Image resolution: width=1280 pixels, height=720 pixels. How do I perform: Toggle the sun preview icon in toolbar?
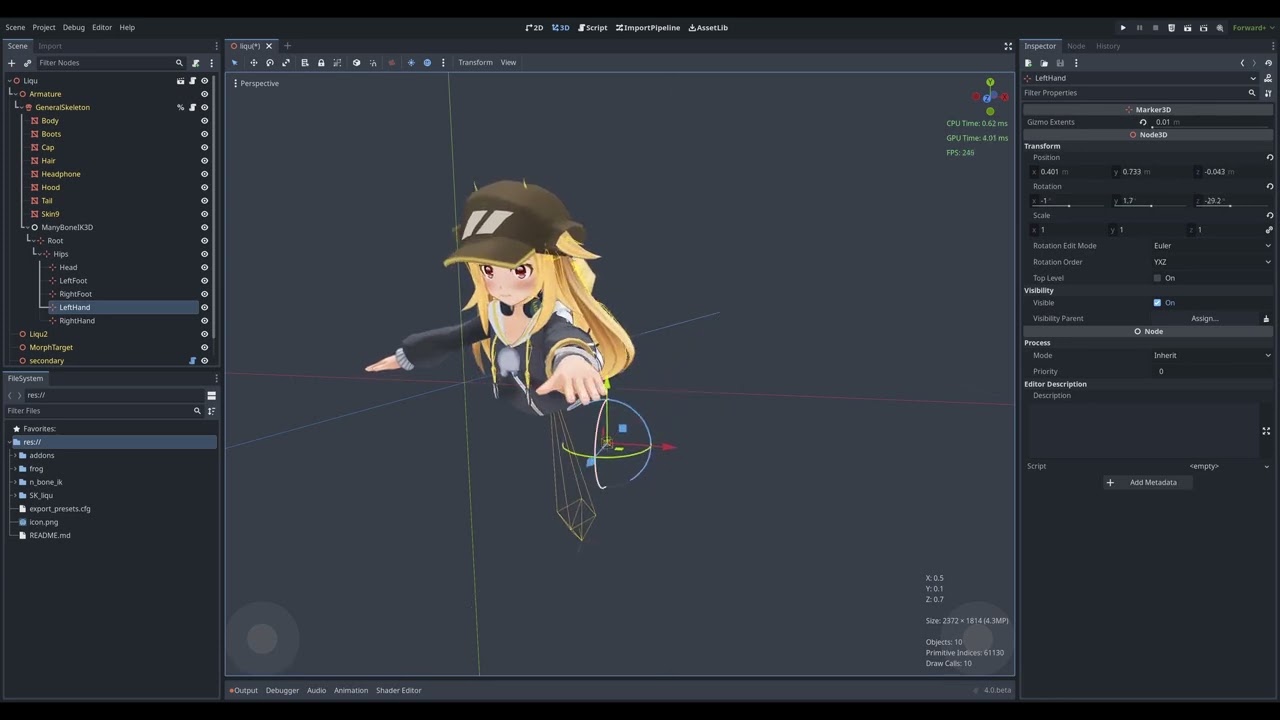(411, 63)
